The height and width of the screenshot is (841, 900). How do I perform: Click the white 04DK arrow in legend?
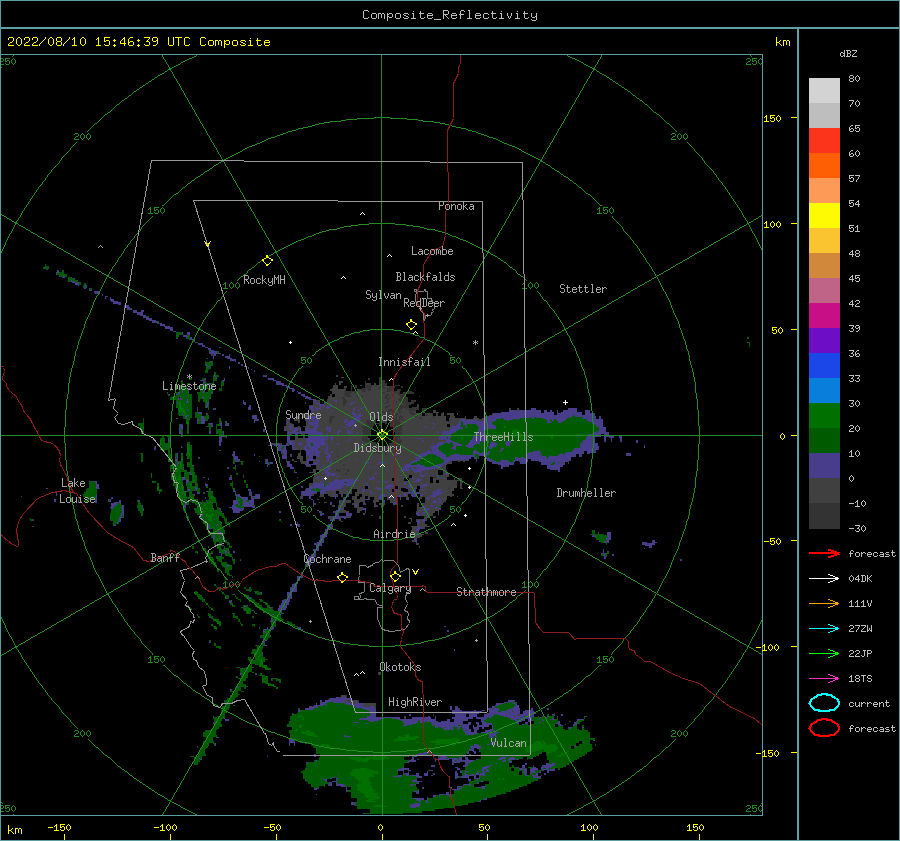(x=824, y=578)
